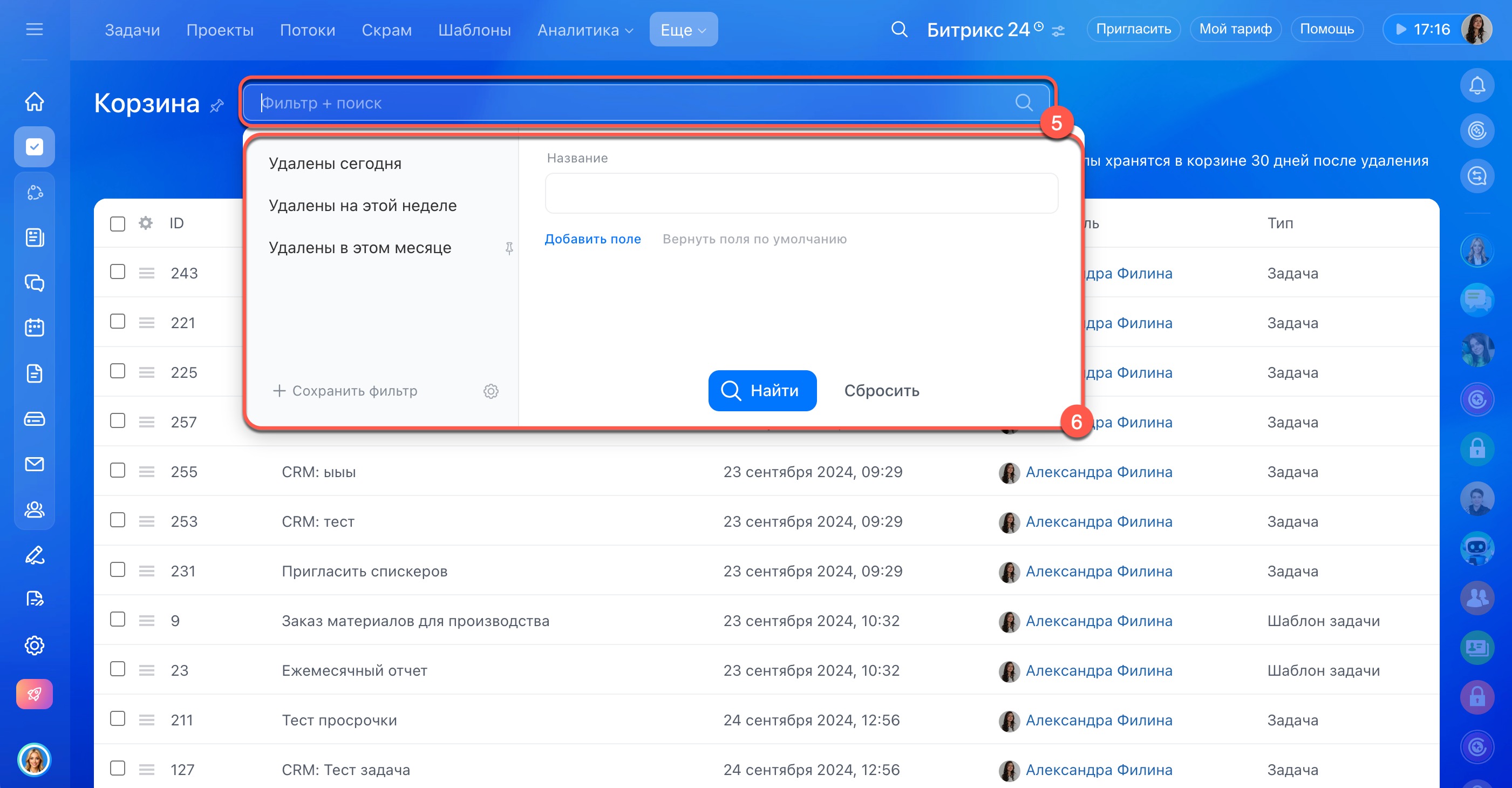Select 'Удалены сегодня' preset filter
Image resolution: width=1512 pixels, height=788 pixels.
click(335, 163)
